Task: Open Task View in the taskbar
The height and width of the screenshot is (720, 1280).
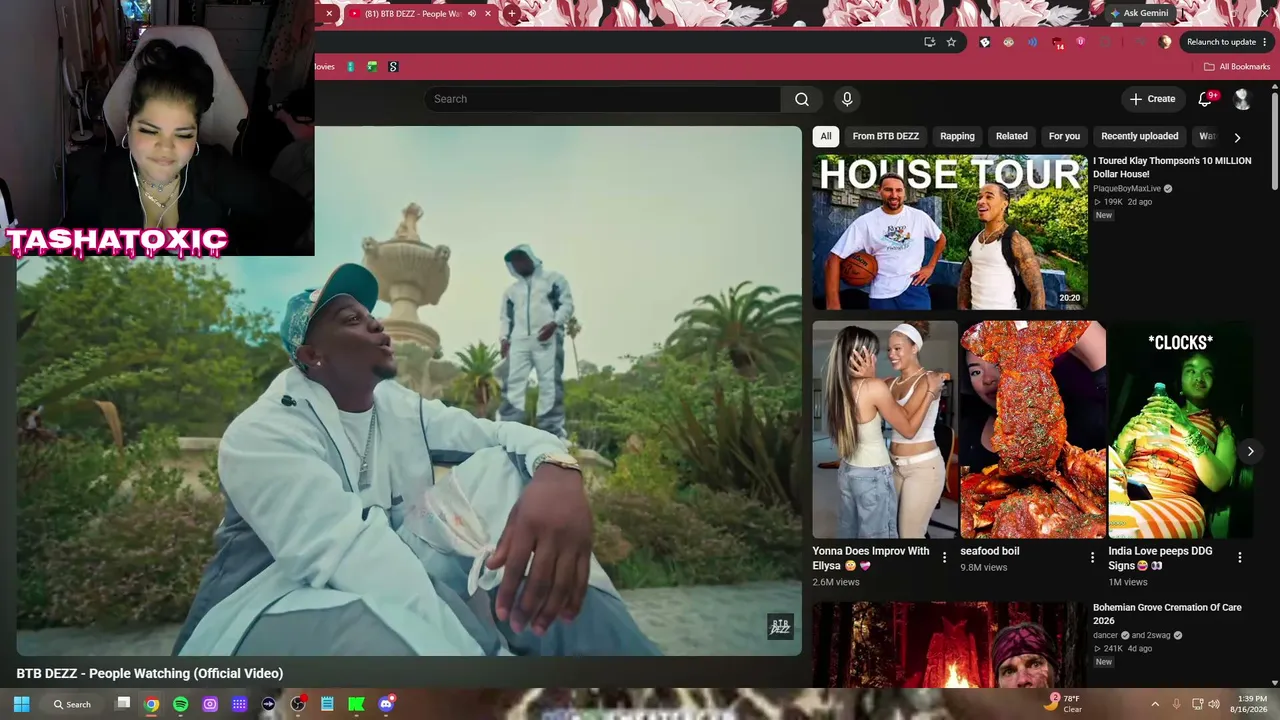Action: [123, 704]
